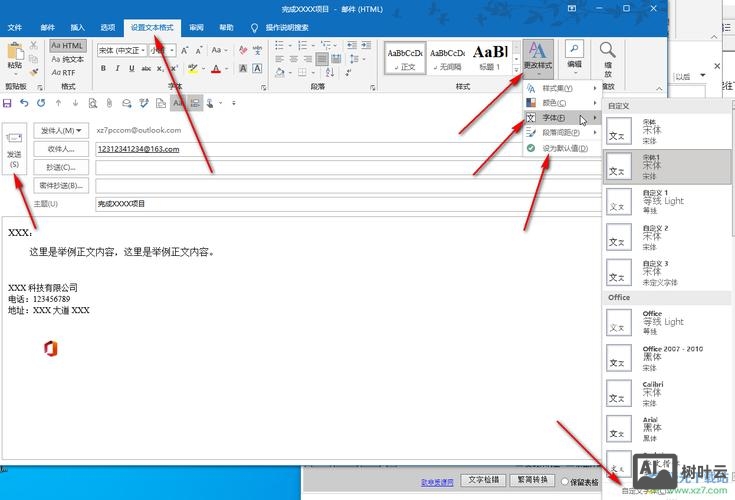Click the 繁简转换 button in background window
The height and width of the screenshot is (500, 735).
pos(532,480)
